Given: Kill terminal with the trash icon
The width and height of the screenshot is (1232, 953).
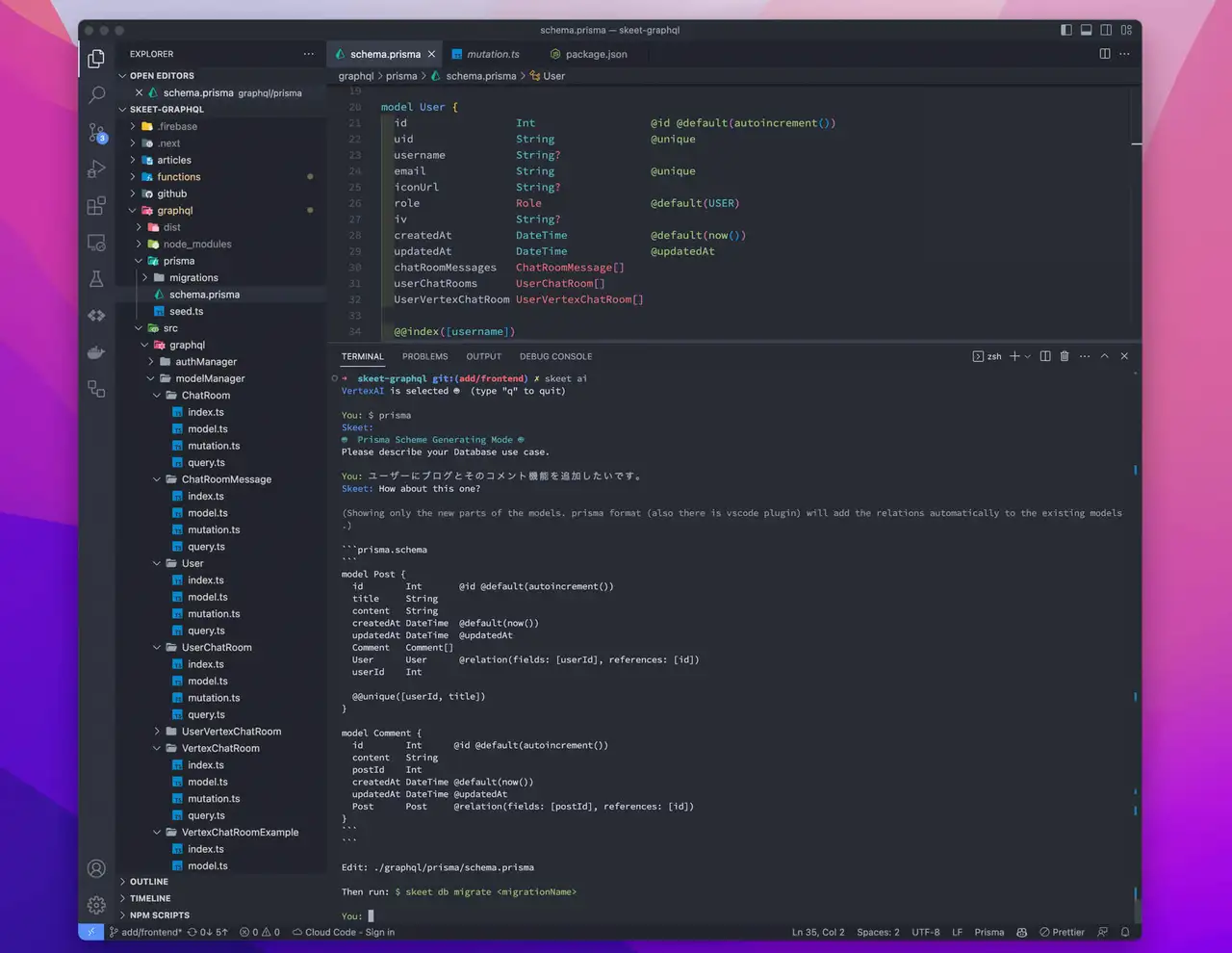Looking at the screenshot, I should (x=1065, y=356).
